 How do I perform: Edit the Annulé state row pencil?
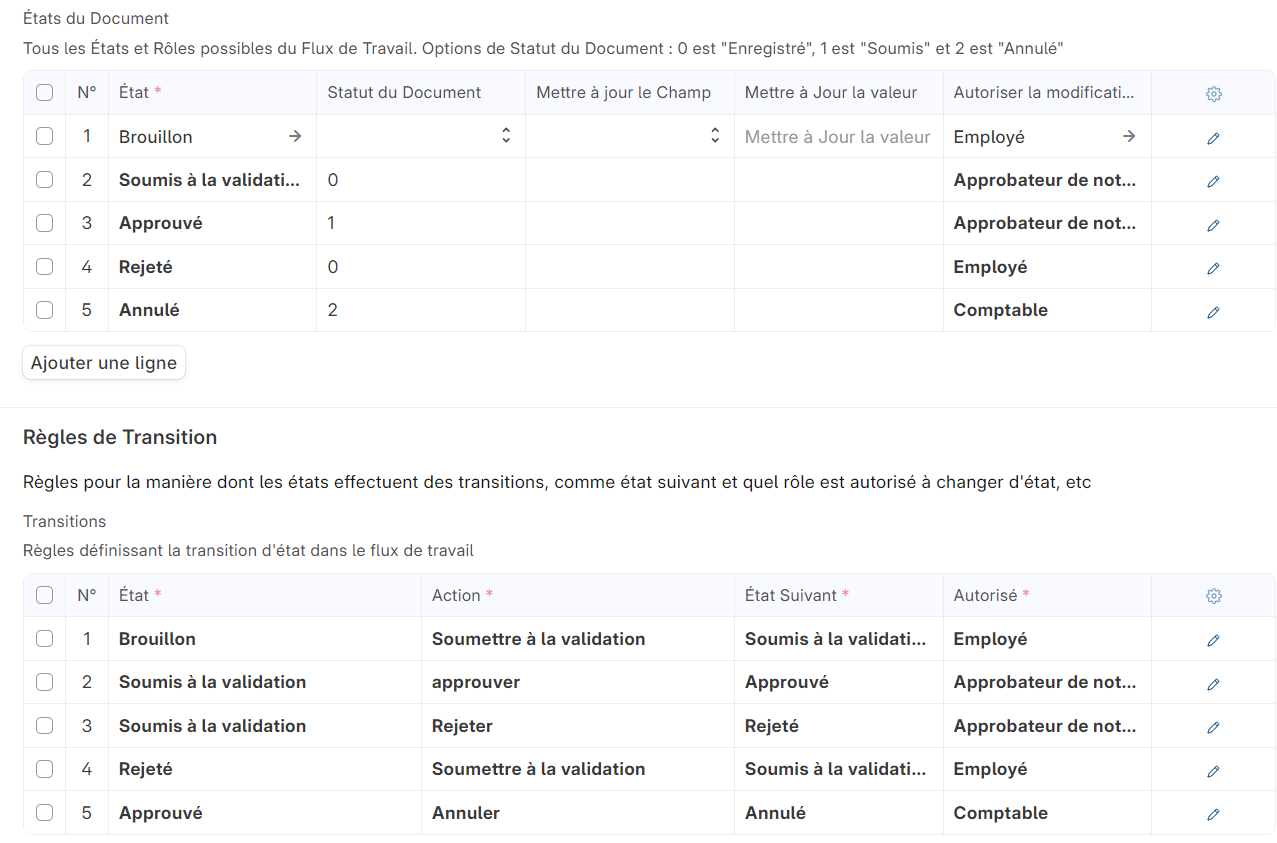tap(1213, 312)
